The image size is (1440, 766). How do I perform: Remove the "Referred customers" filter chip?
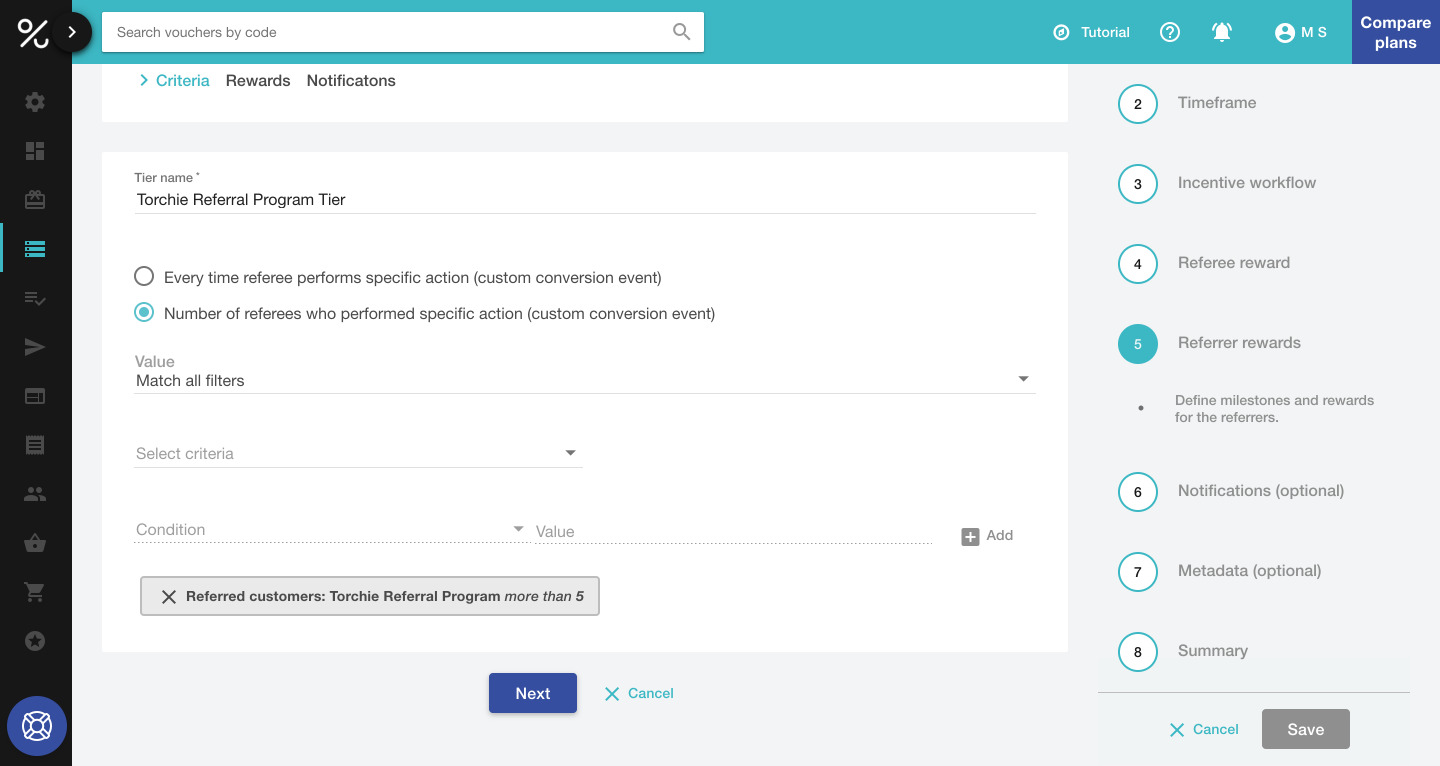pyautogui.click(x=169, y=597)
